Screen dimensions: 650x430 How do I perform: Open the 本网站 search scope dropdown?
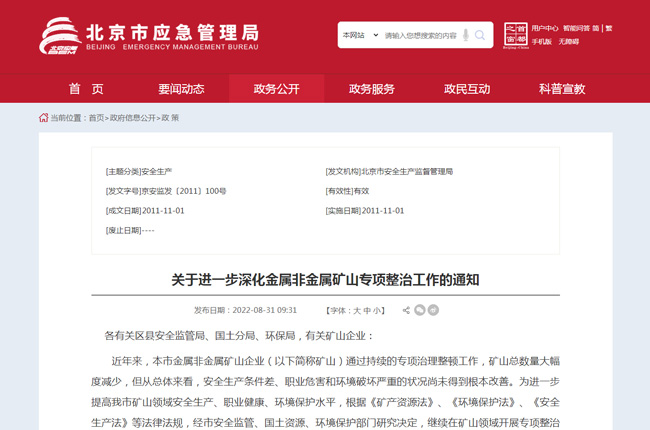click(x=360, y=35)
